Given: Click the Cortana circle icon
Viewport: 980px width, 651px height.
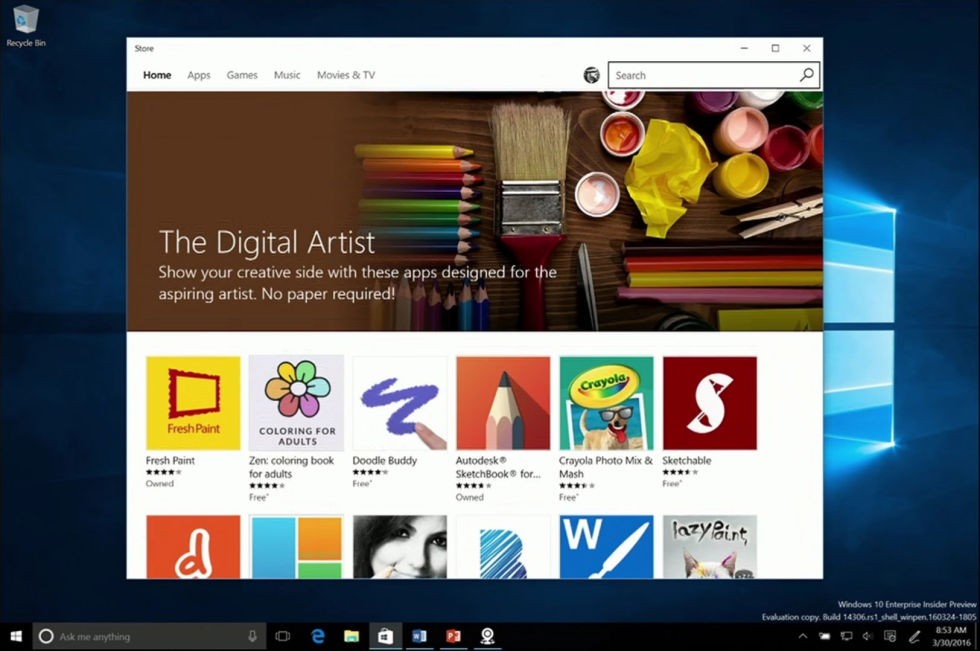Looking at the screenshot, I should [46, 636].
